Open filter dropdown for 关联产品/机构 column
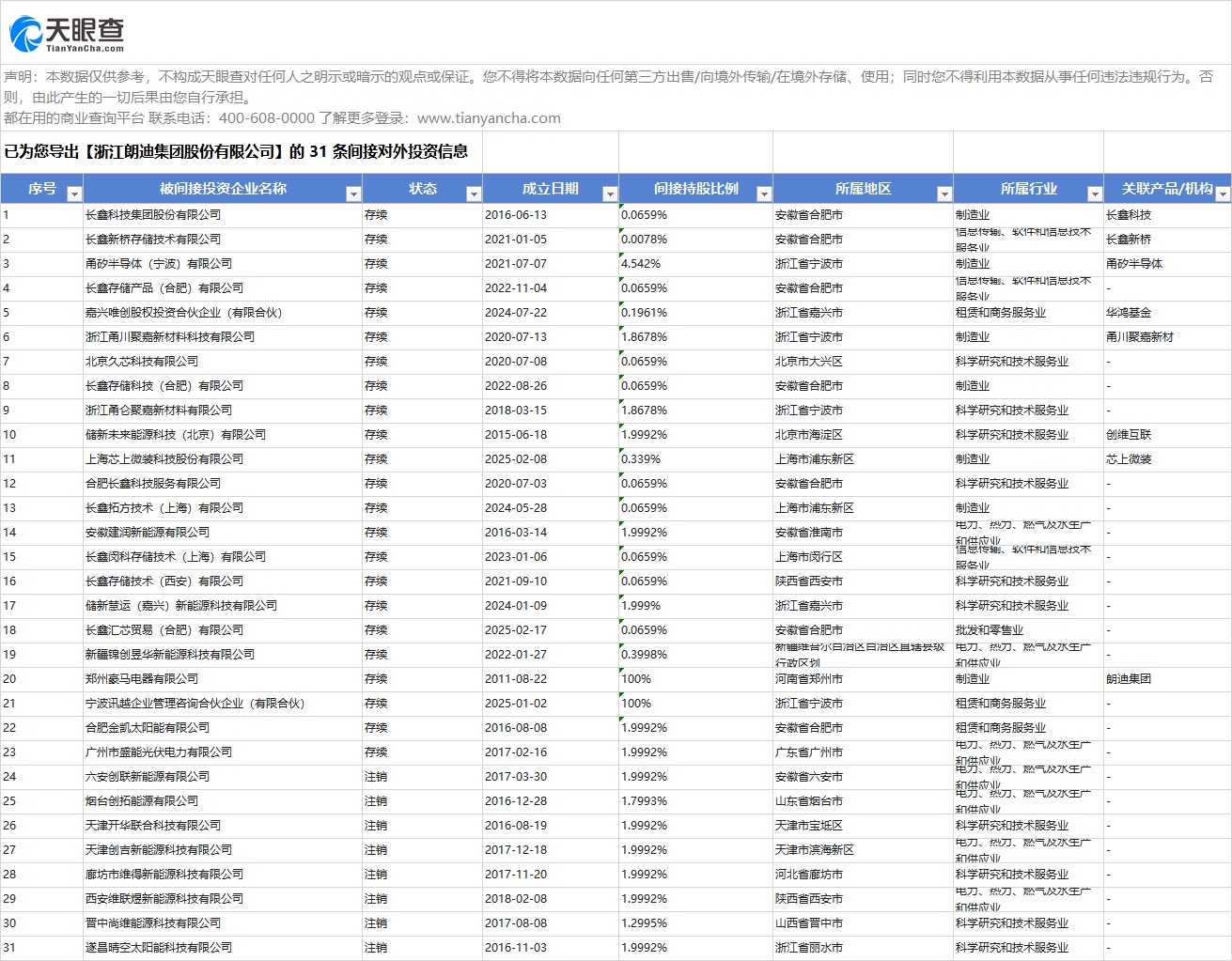 (x=1223, y=194)
